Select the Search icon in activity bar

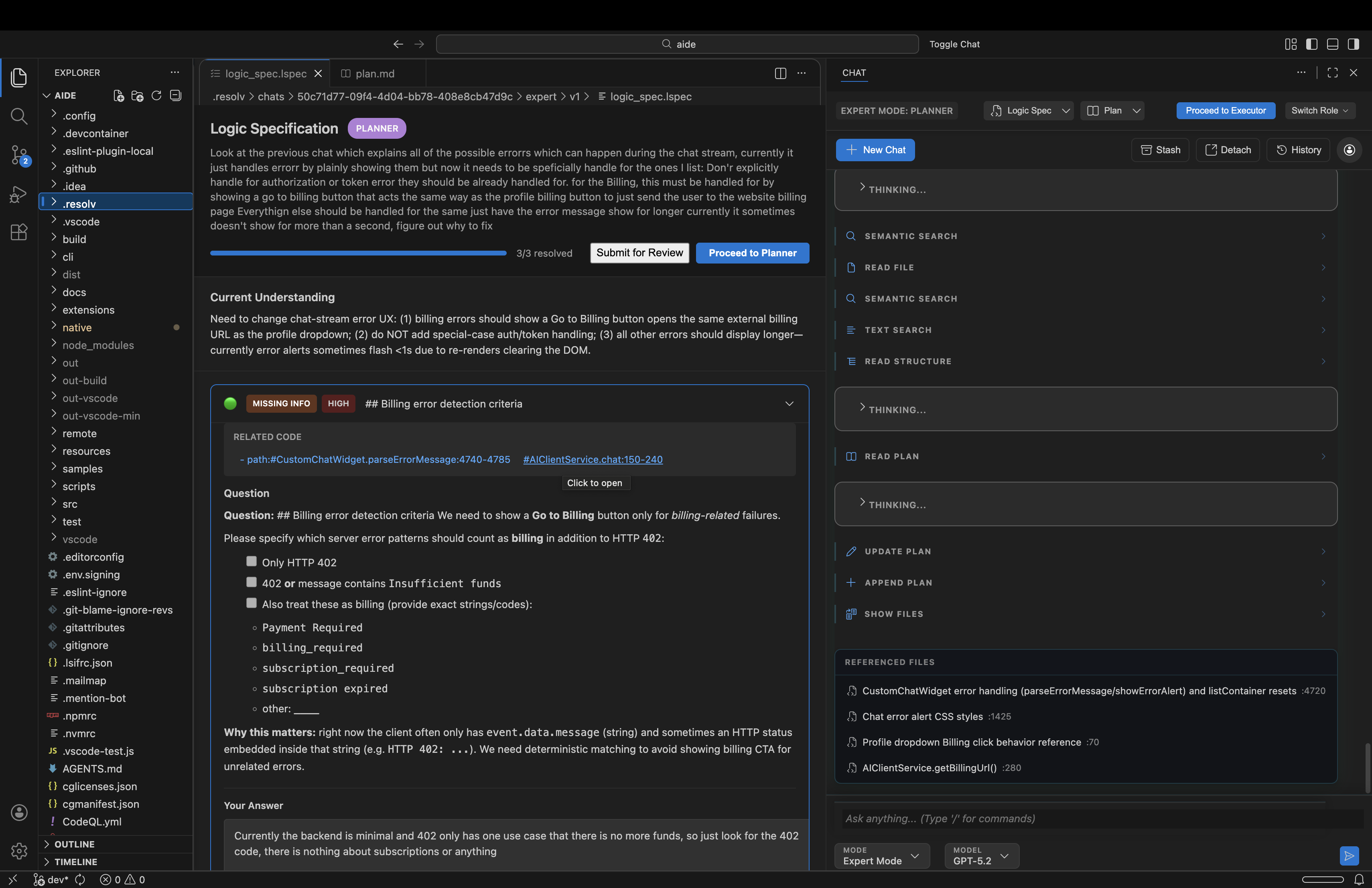[x=19, y=116]
